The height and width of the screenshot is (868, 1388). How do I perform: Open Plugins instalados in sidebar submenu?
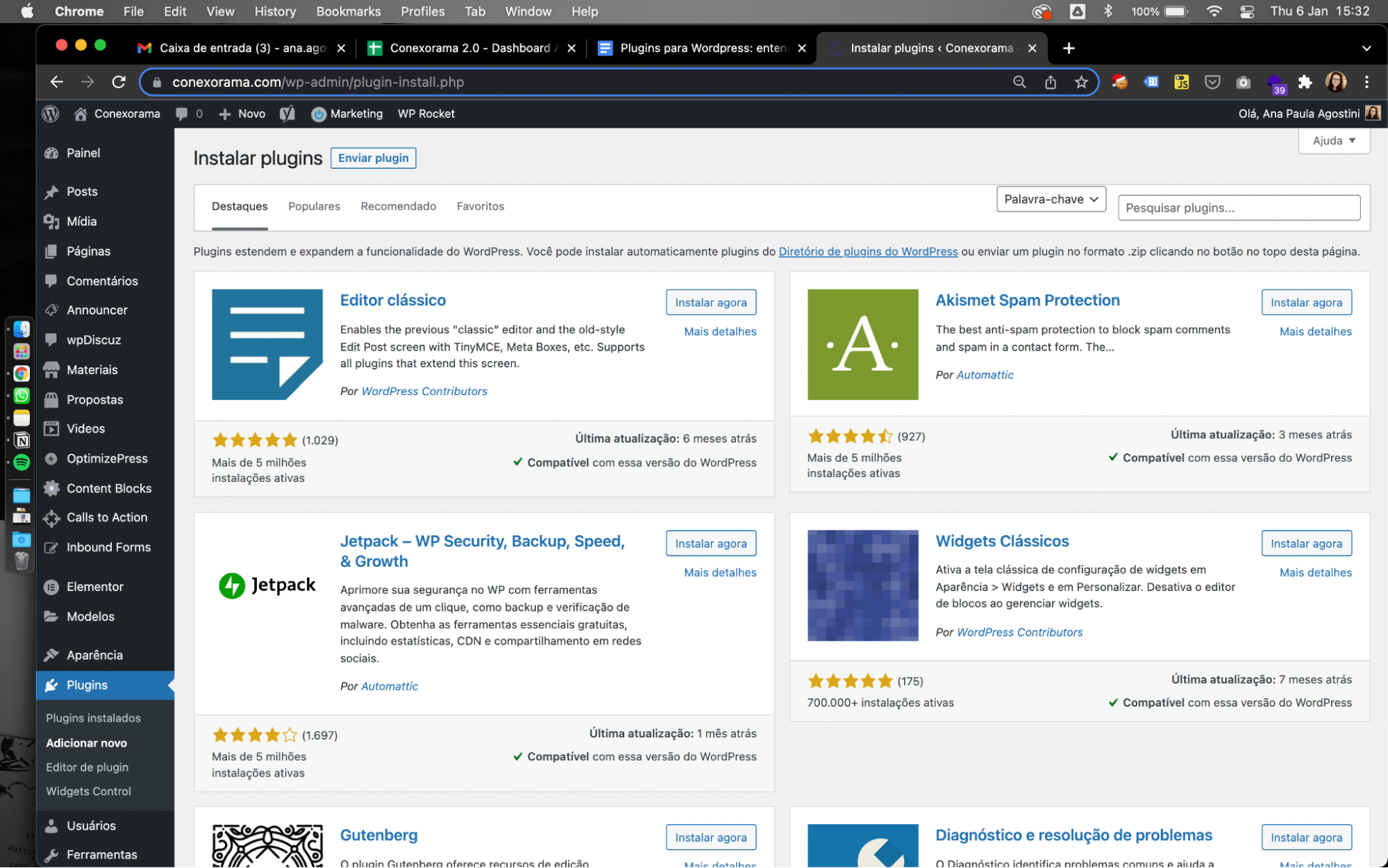pos(93,718)
